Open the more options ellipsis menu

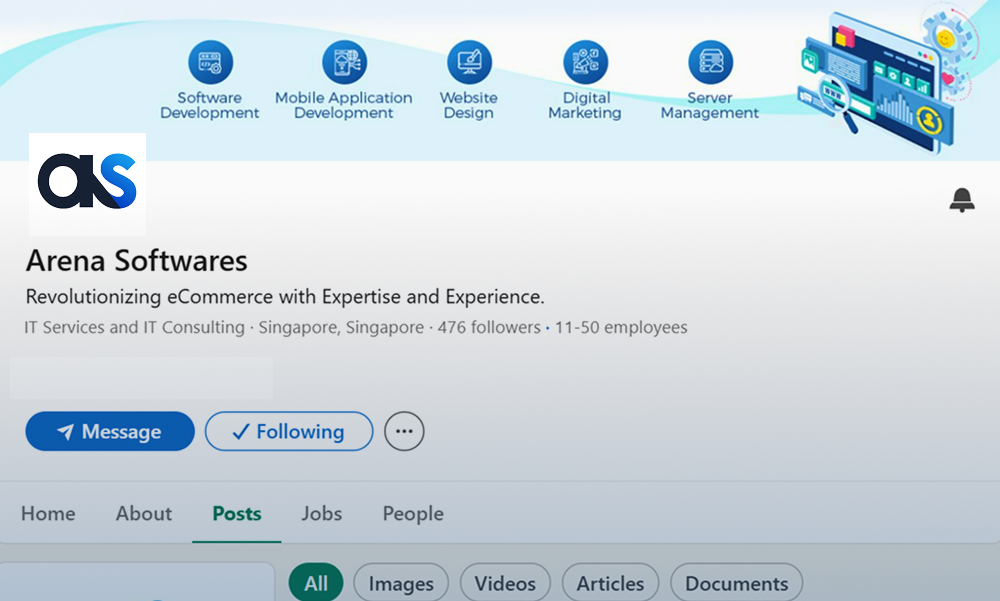404,431
